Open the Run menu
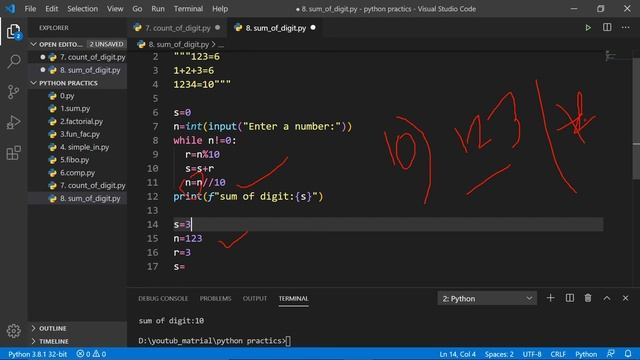The image size is (640, 360). (x=158, y=9)
